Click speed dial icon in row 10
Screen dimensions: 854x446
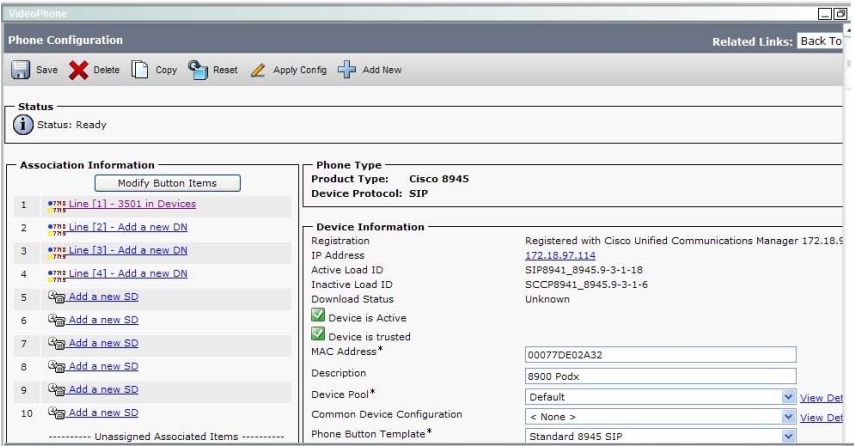point(57,413)
